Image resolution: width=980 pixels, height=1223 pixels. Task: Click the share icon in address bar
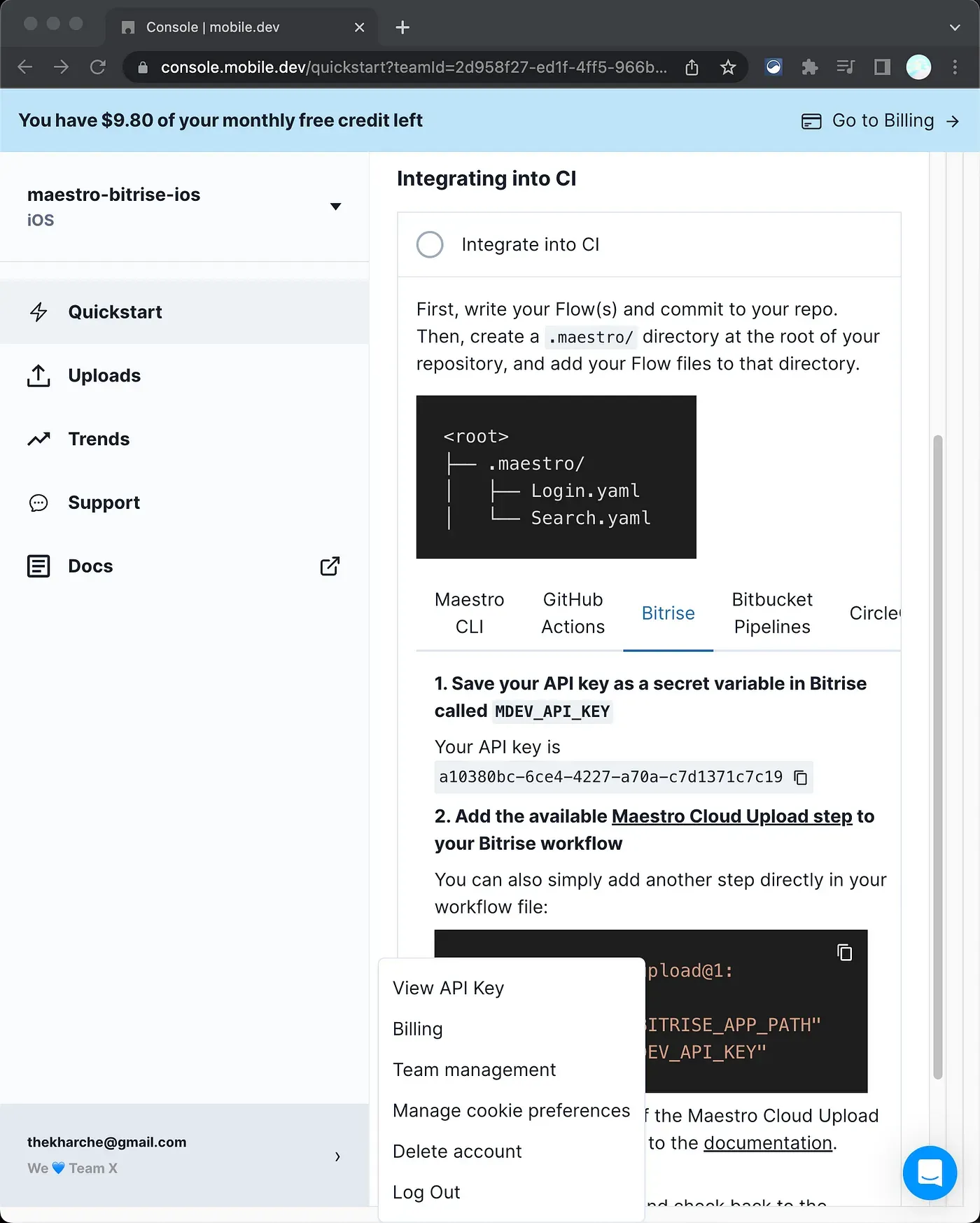point(692,67)
